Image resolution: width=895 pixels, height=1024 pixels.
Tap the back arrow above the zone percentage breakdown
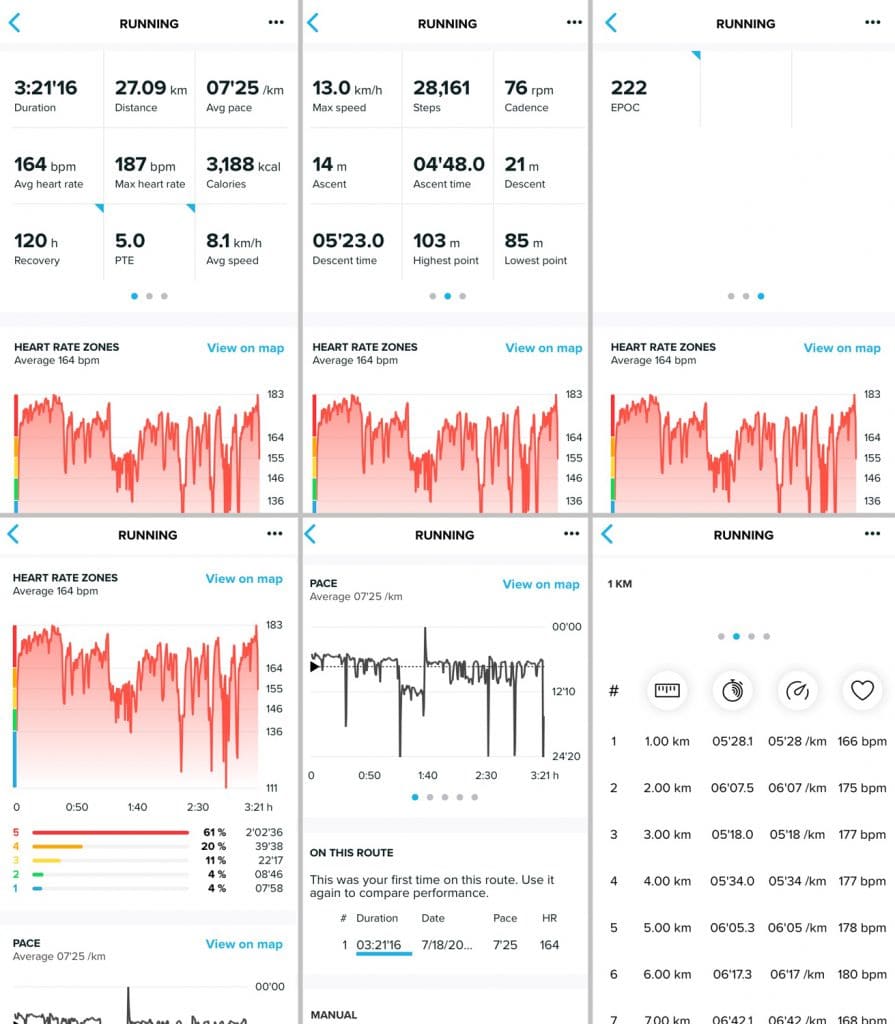pyautogui.click(x=14, y=534)
